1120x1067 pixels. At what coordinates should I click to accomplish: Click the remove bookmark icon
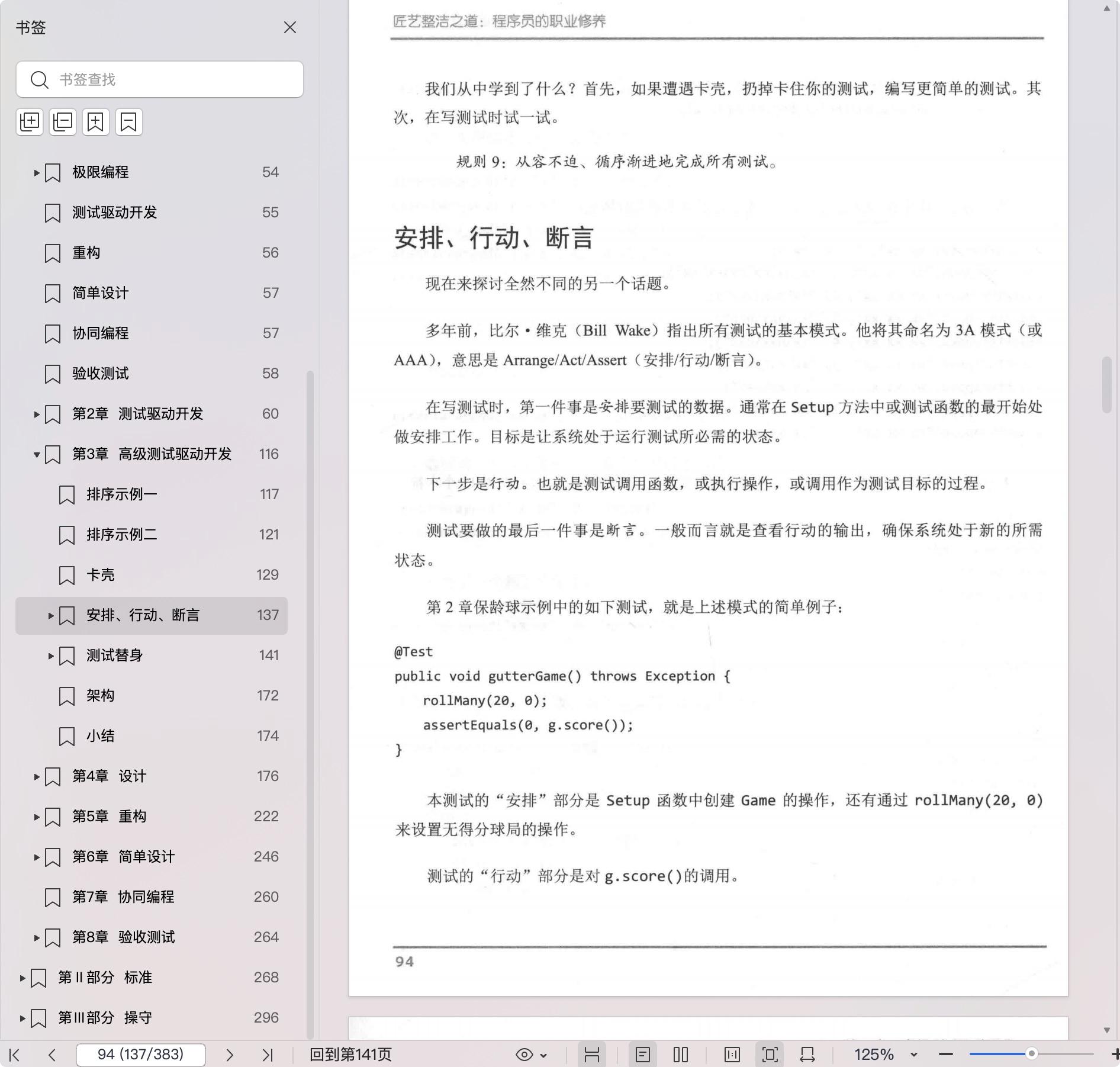128,122
